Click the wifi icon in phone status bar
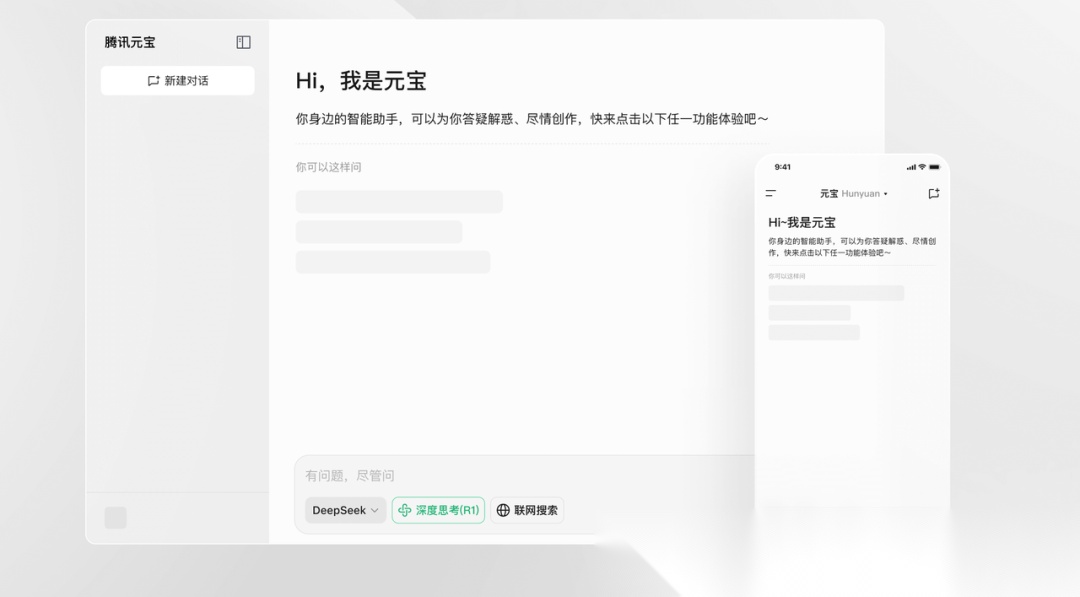 click(x=922, y=167)
